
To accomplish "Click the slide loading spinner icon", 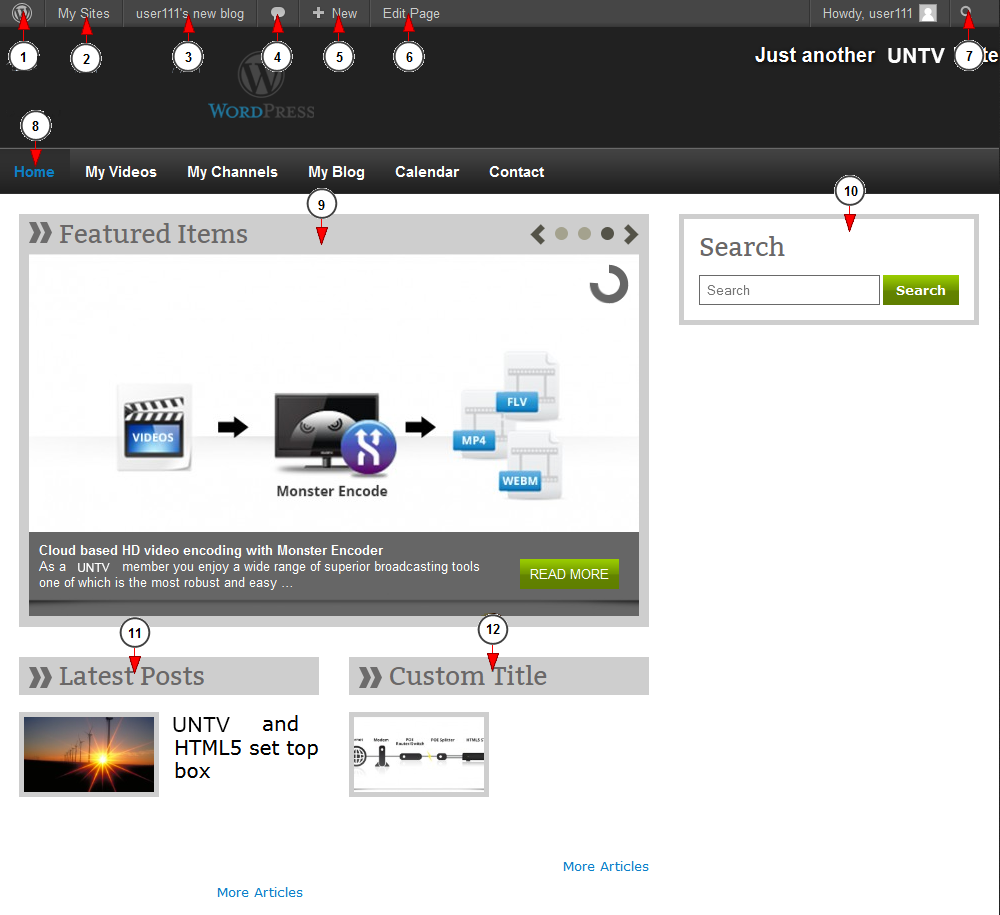I will (609, 284).
